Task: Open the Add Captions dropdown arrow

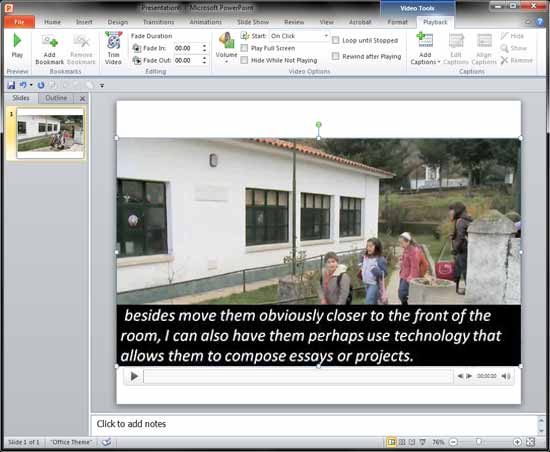Action: tap(439, 62)
